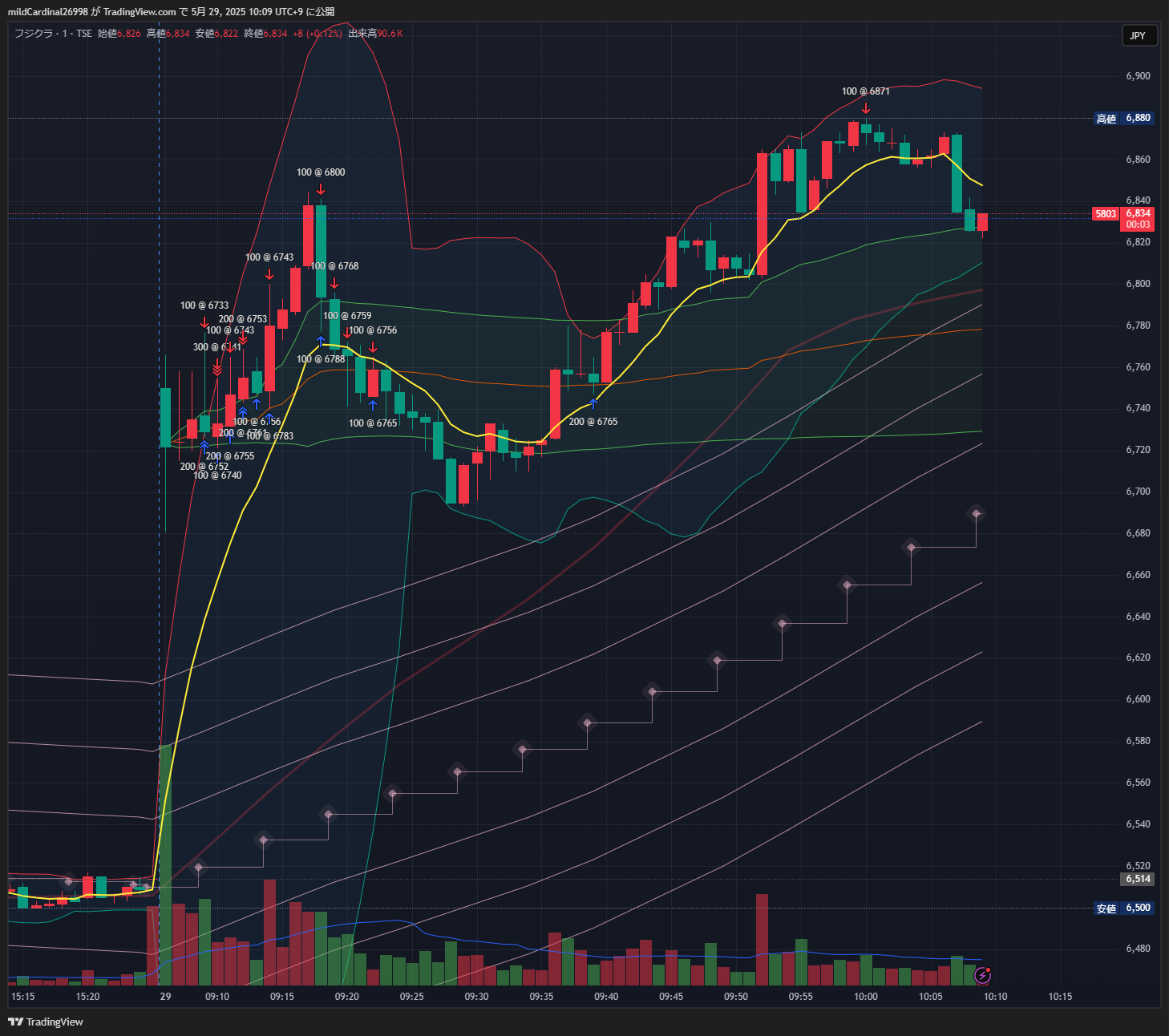Click the red arrow under "100 @ 6800"
Viewport: 1169px width, 1036px height.
pyautogui.click(x=321, y=189)
